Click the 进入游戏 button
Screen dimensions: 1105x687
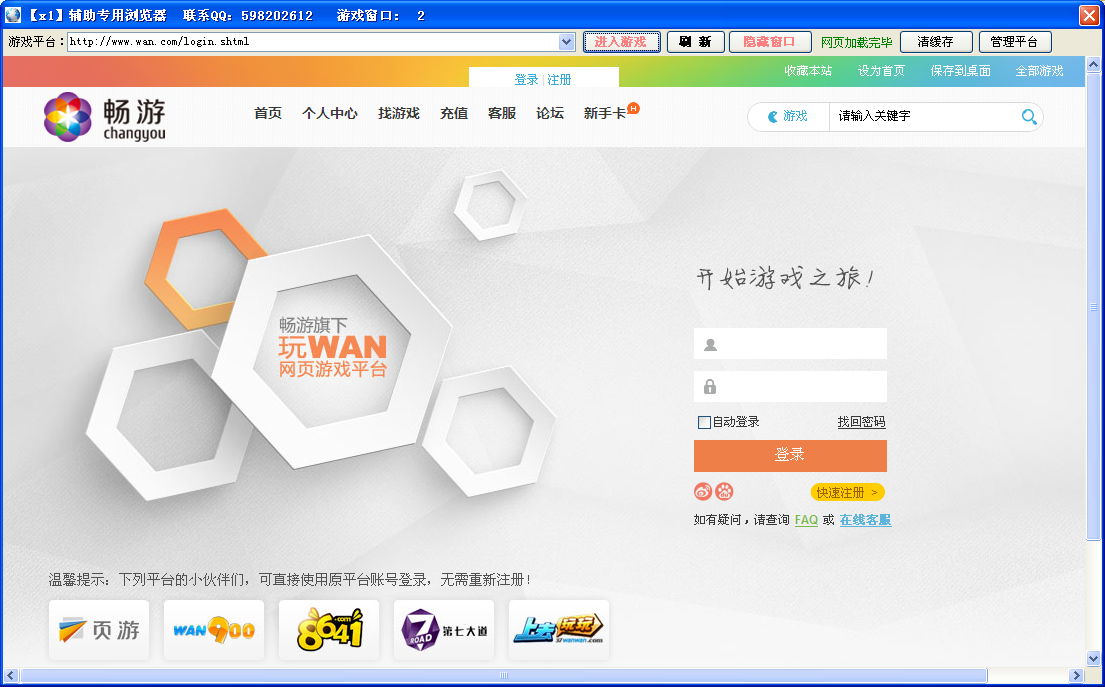621,42
